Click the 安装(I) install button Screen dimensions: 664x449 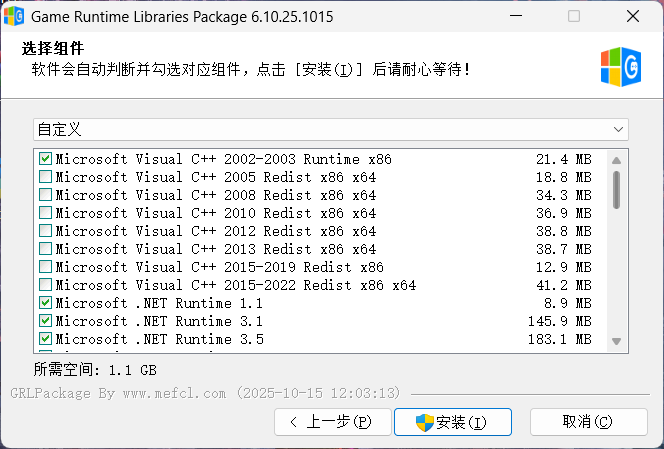pos(453,422)
